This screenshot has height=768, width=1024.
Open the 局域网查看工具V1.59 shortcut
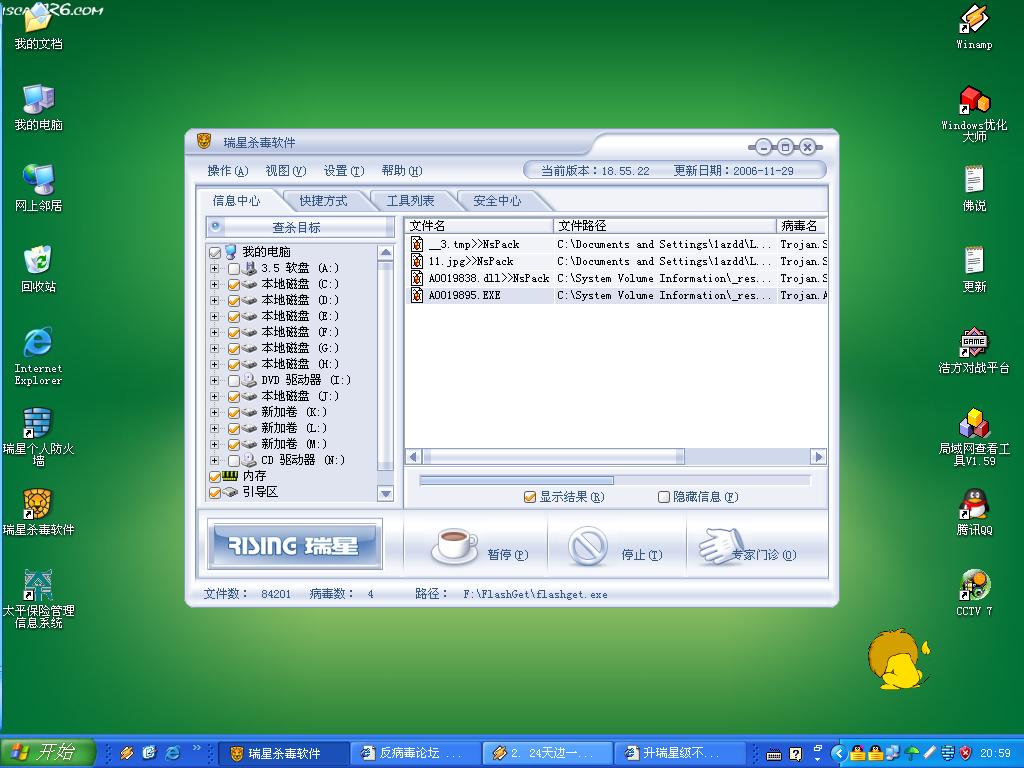[974, 436]
